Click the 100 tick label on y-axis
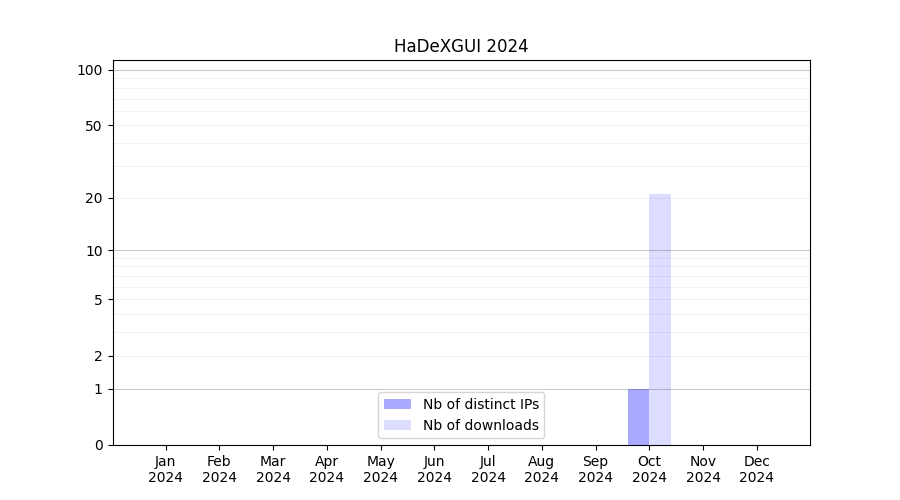 click(x=90, y=70)
